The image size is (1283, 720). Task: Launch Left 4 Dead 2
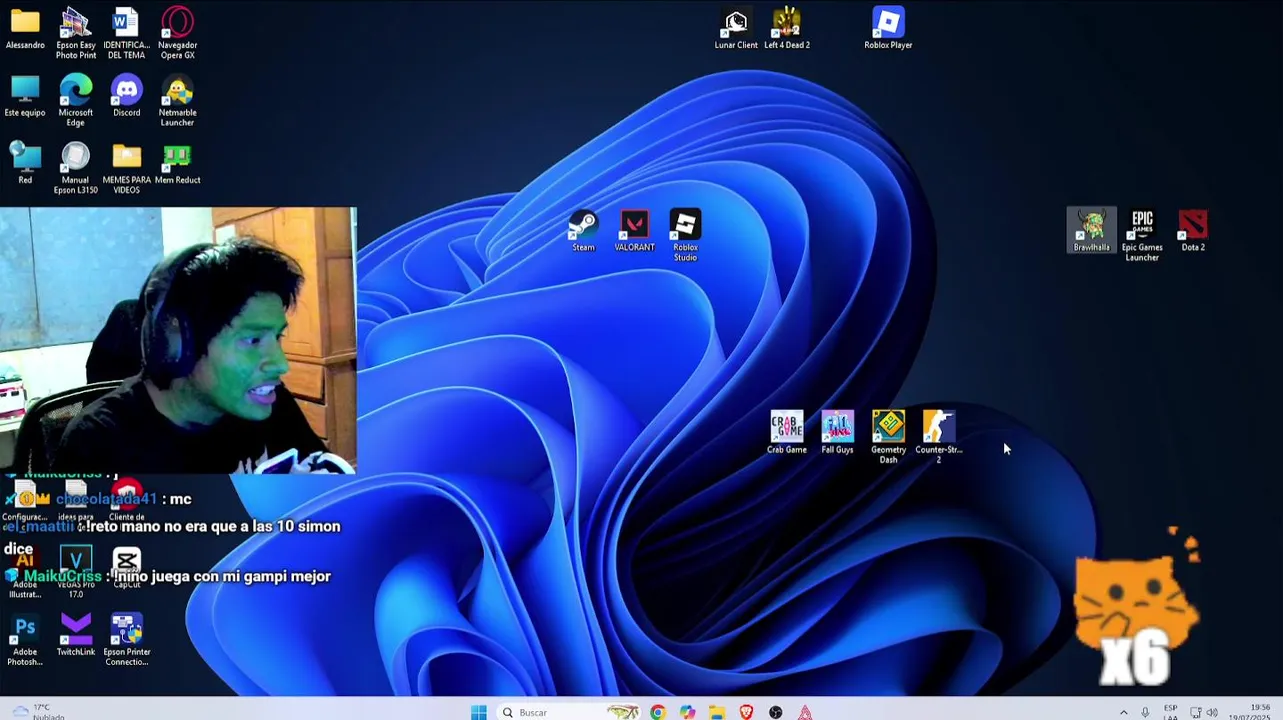[x=787, y=28]
